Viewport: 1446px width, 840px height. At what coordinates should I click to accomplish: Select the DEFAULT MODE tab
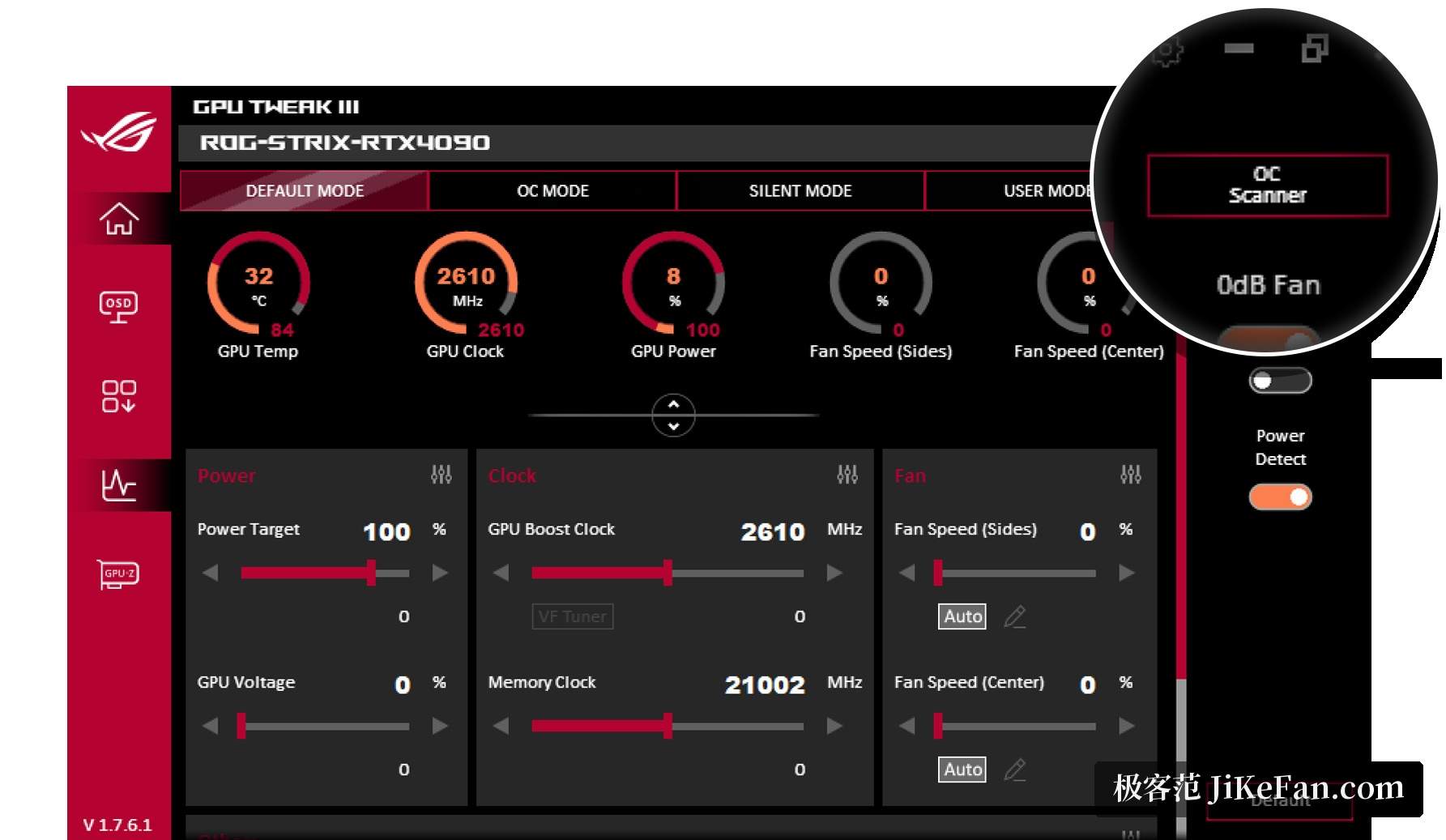pos(305,191)
